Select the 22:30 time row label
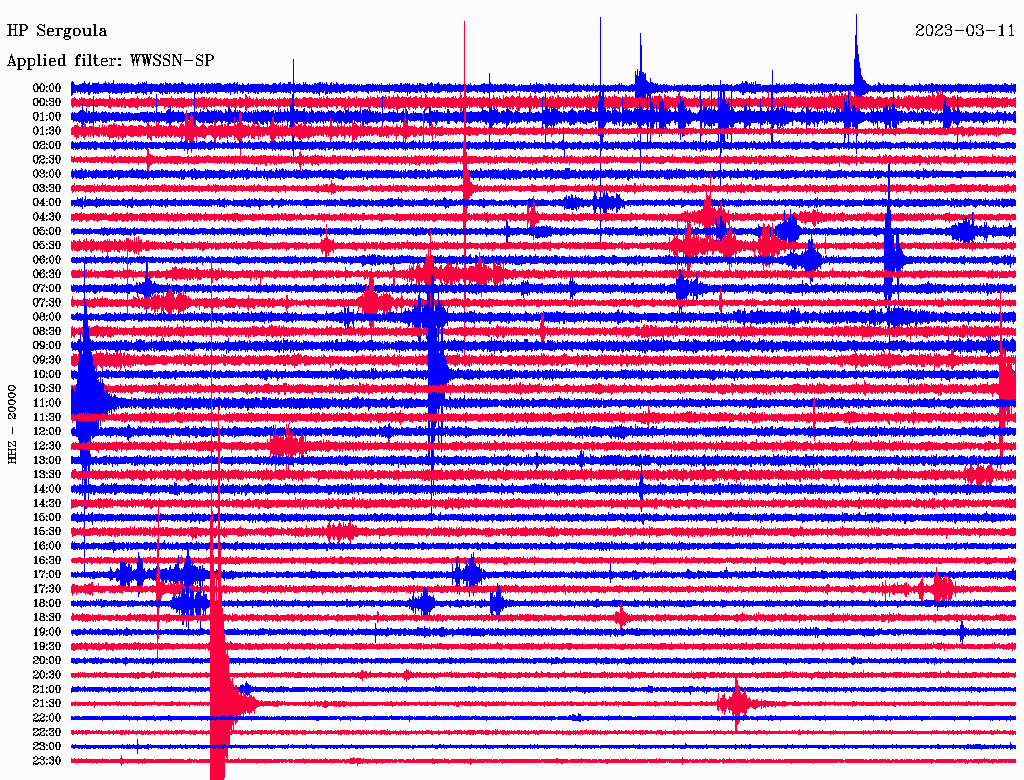Viewport: 1024px width, 780px height. (47, 732)
